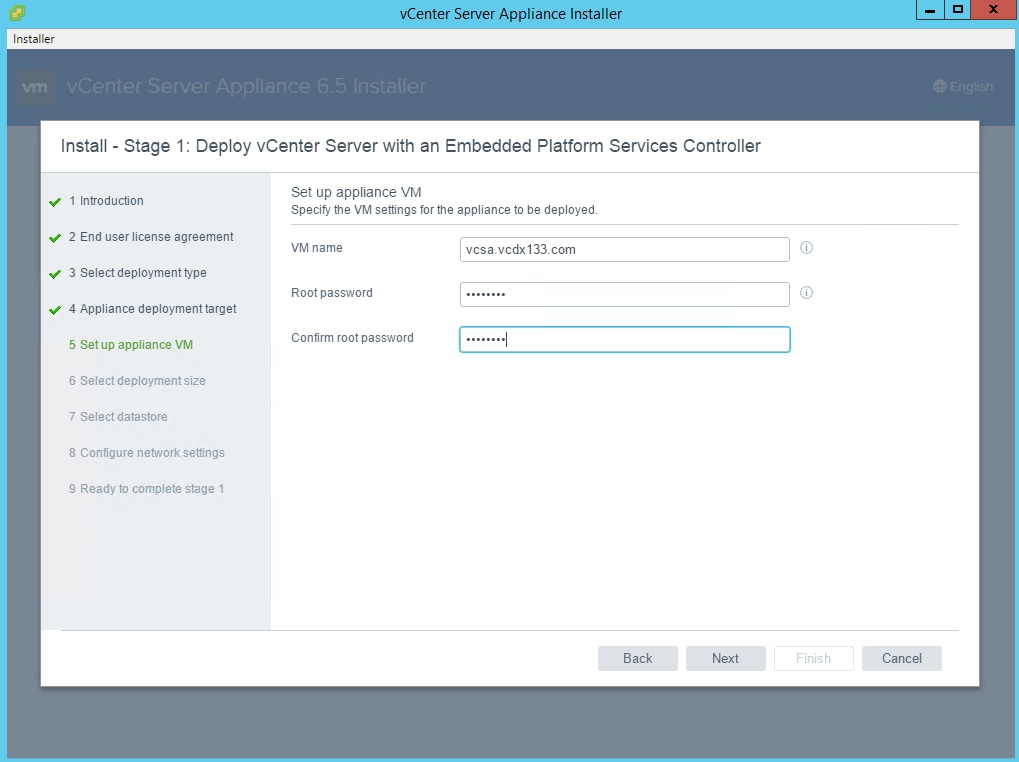Click into the Root password field
The height and width of the screenshot is (762, 1019).
click(624, 294)
